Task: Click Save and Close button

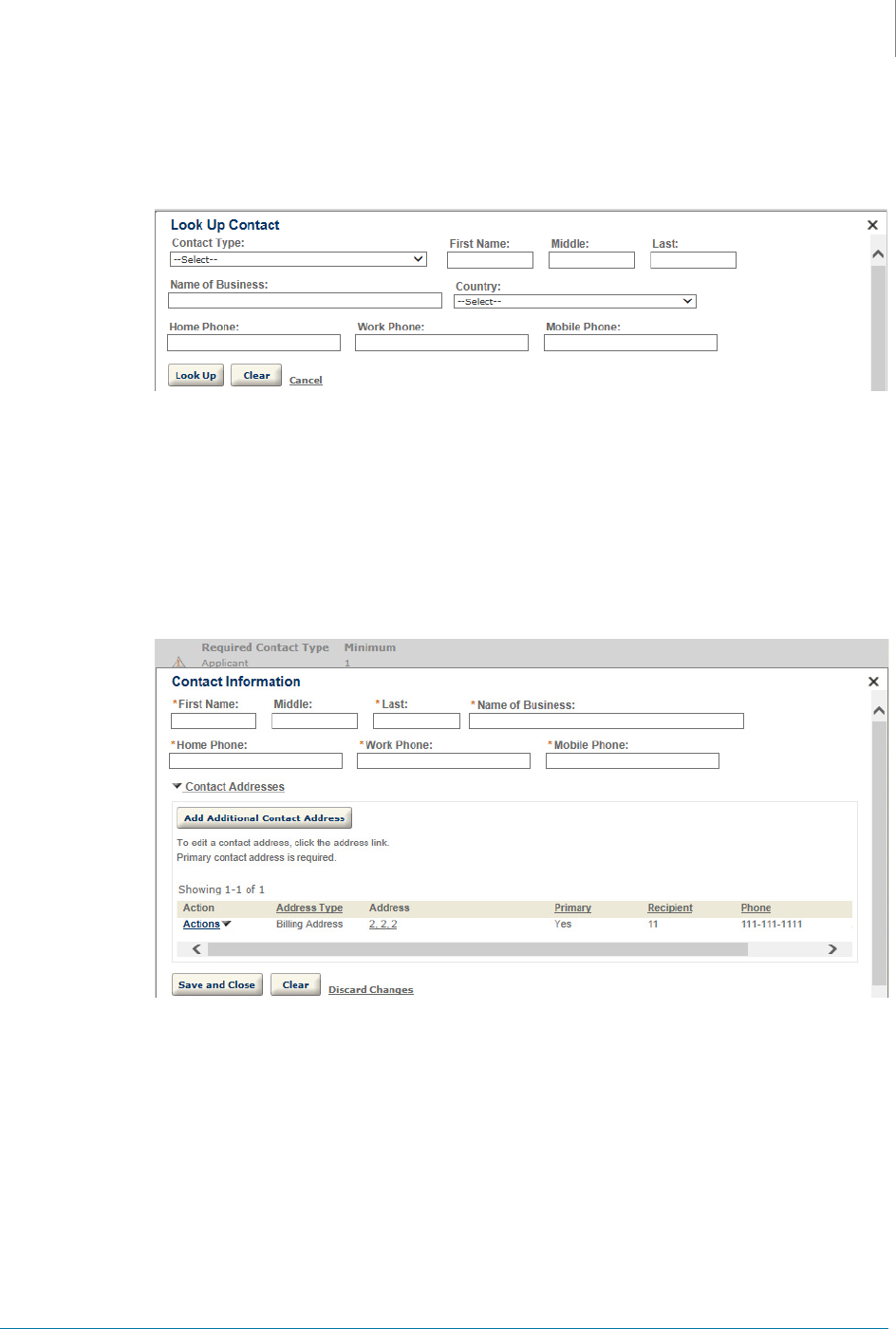Action: click(216, 984)
